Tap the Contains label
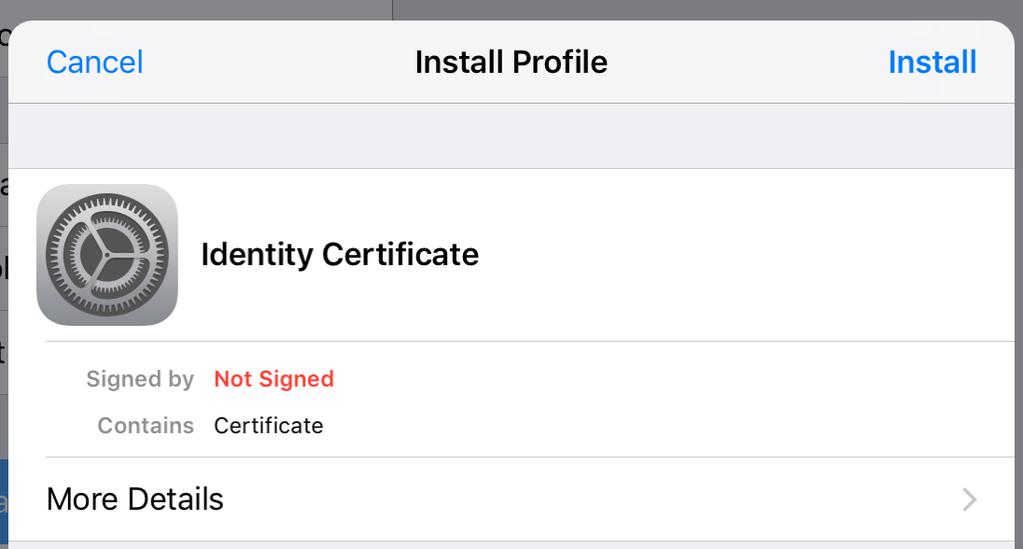The image size is (1023, 549). [x=145, y=426]
